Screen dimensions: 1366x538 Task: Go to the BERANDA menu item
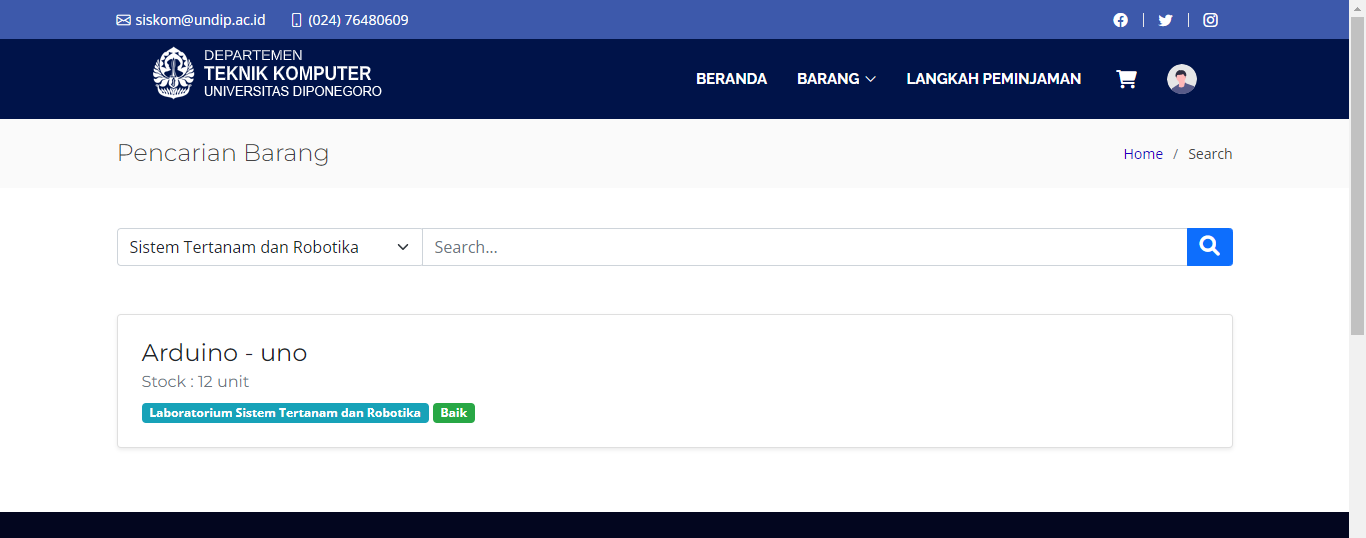tap(731, 79)
